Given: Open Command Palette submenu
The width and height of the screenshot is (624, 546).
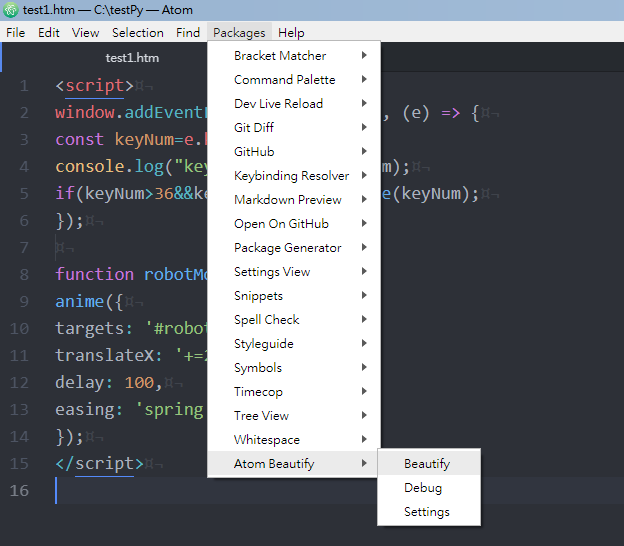Looking at the screenshot, I should (294, 80).
